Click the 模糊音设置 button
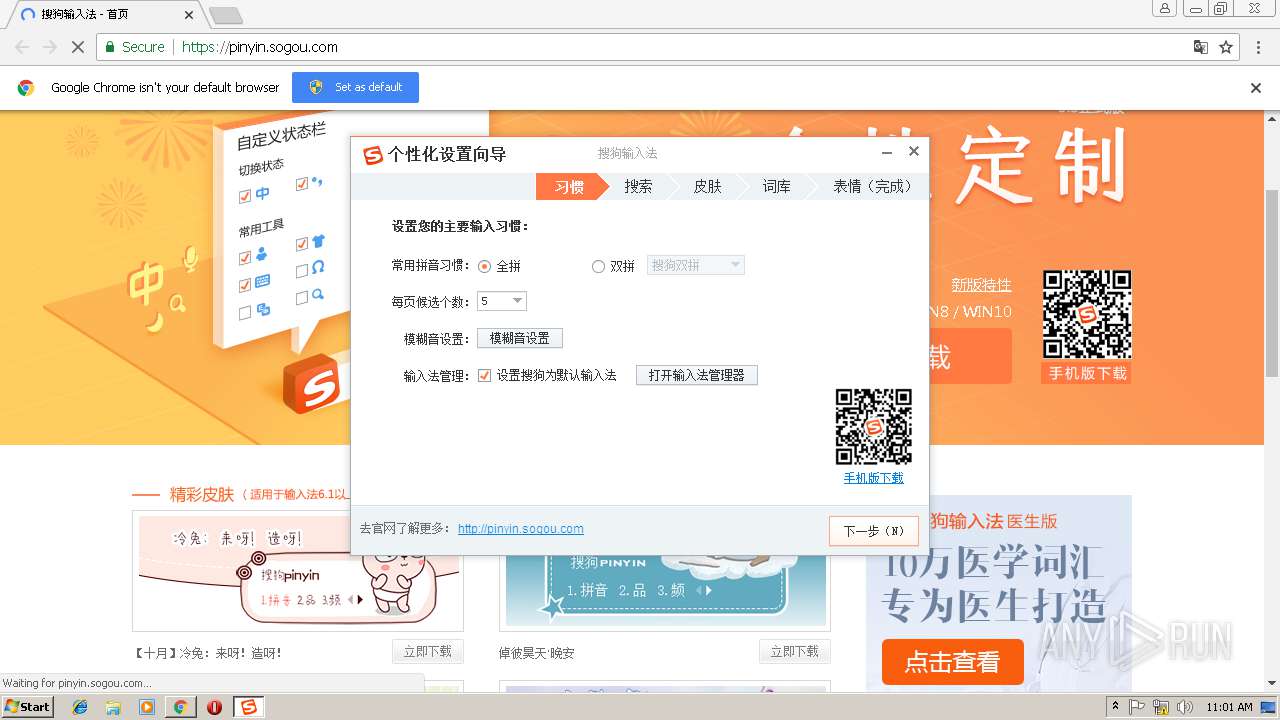 tap(520, 338)
